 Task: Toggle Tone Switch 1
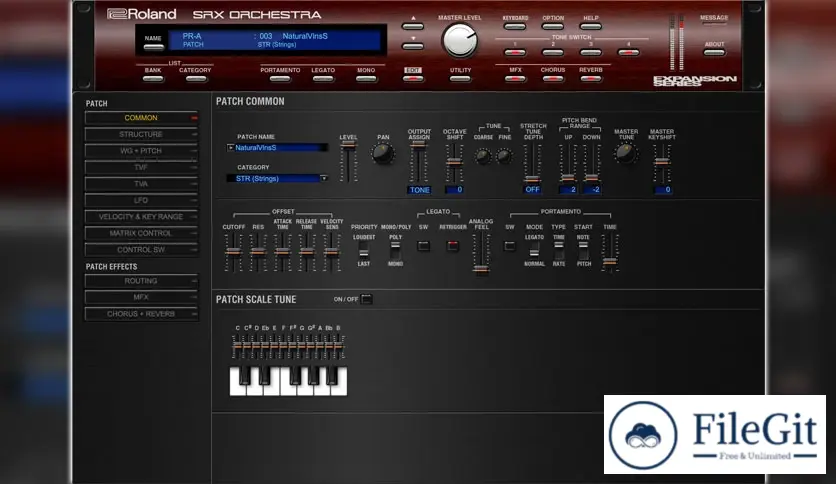point(515,52)
